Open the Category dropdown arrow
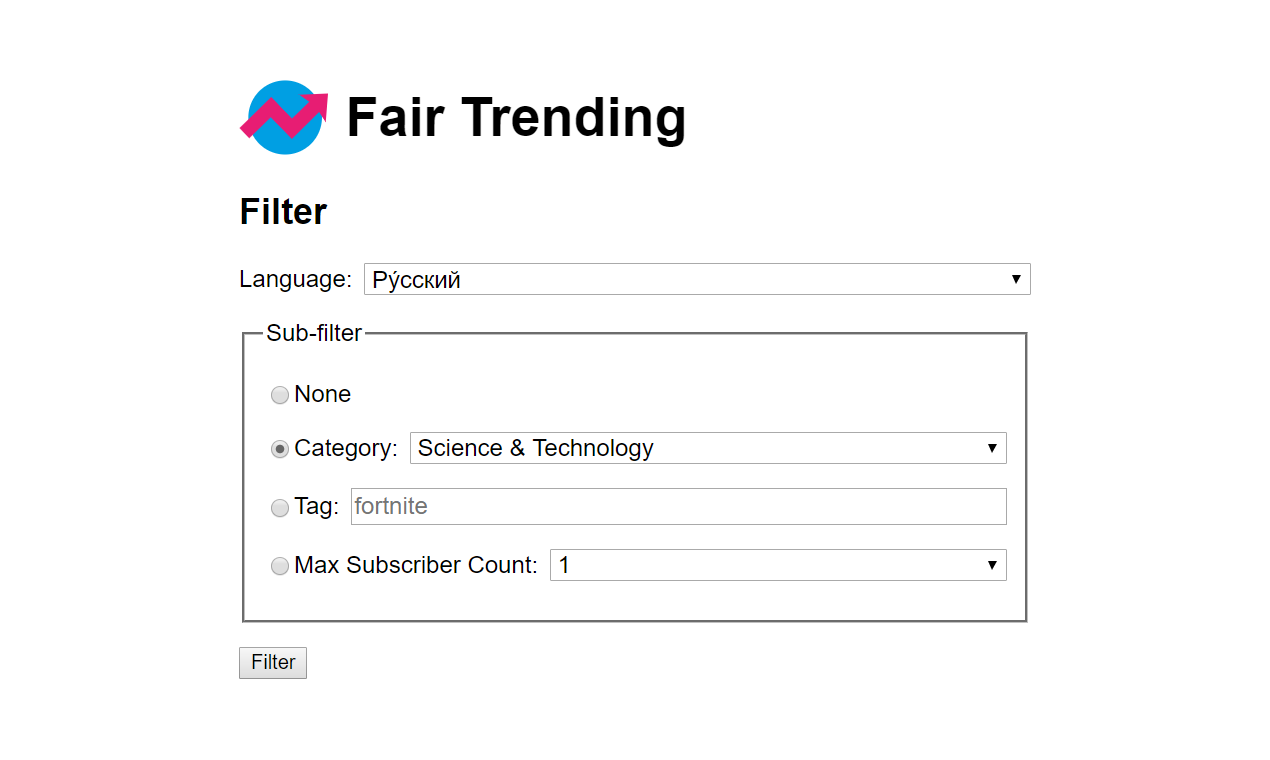Screen dimensions: 1270x760 (x=991, y=448)
